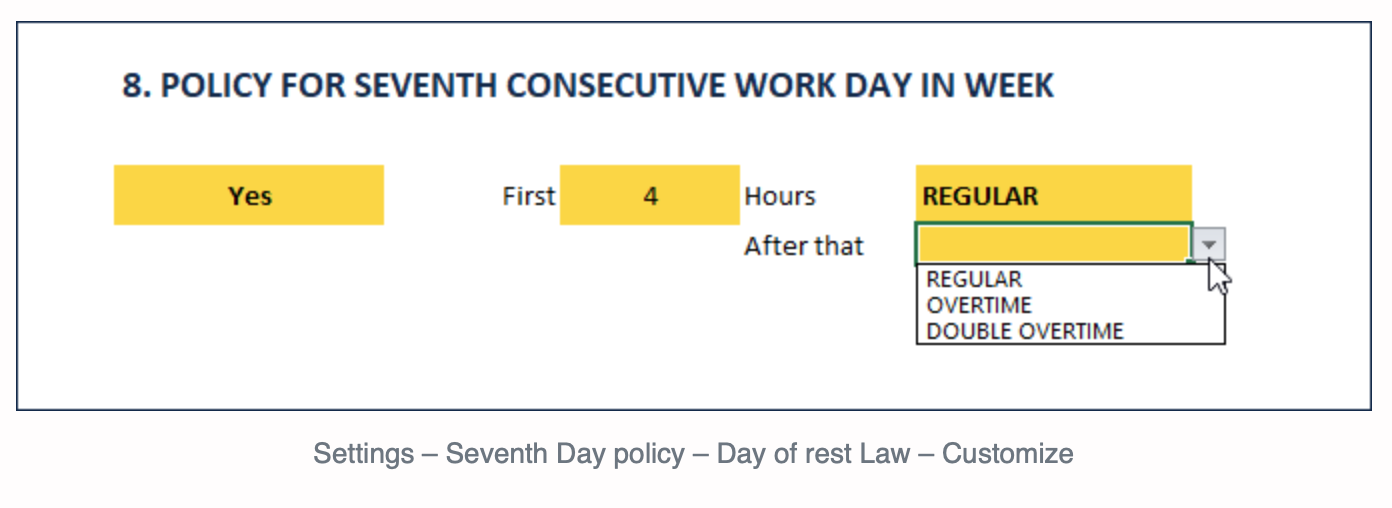
Task: Click the After that label
Action: tap(804, 246)
